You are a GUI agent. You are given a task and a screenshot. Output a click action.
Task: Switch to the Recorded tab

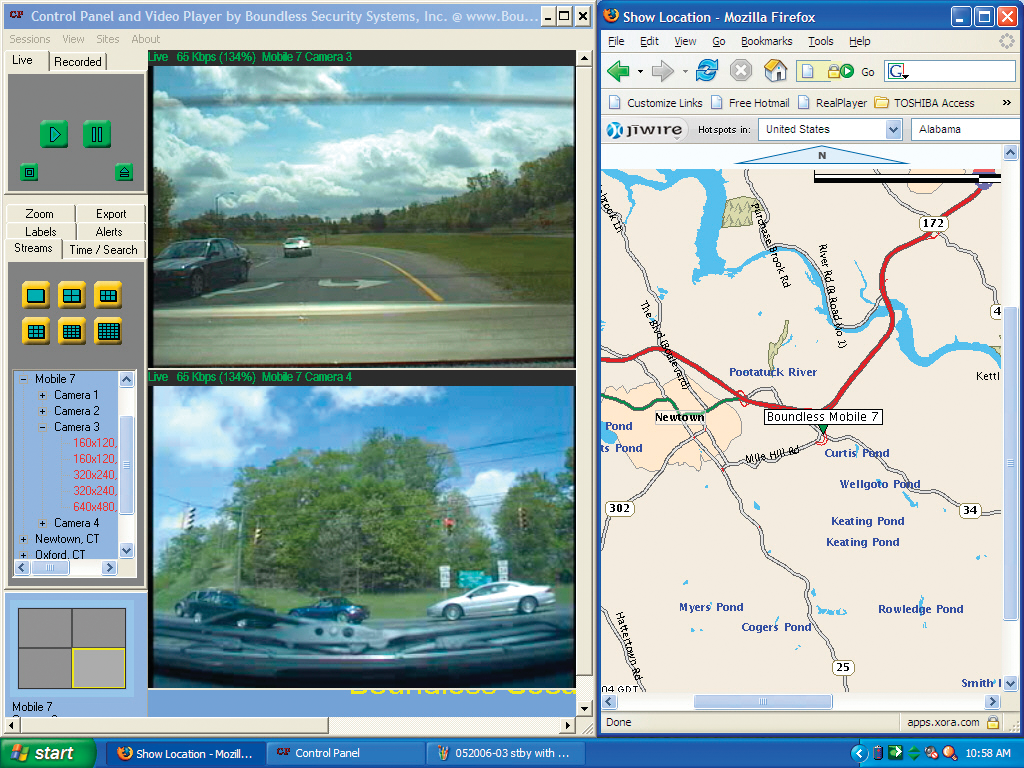77,61
